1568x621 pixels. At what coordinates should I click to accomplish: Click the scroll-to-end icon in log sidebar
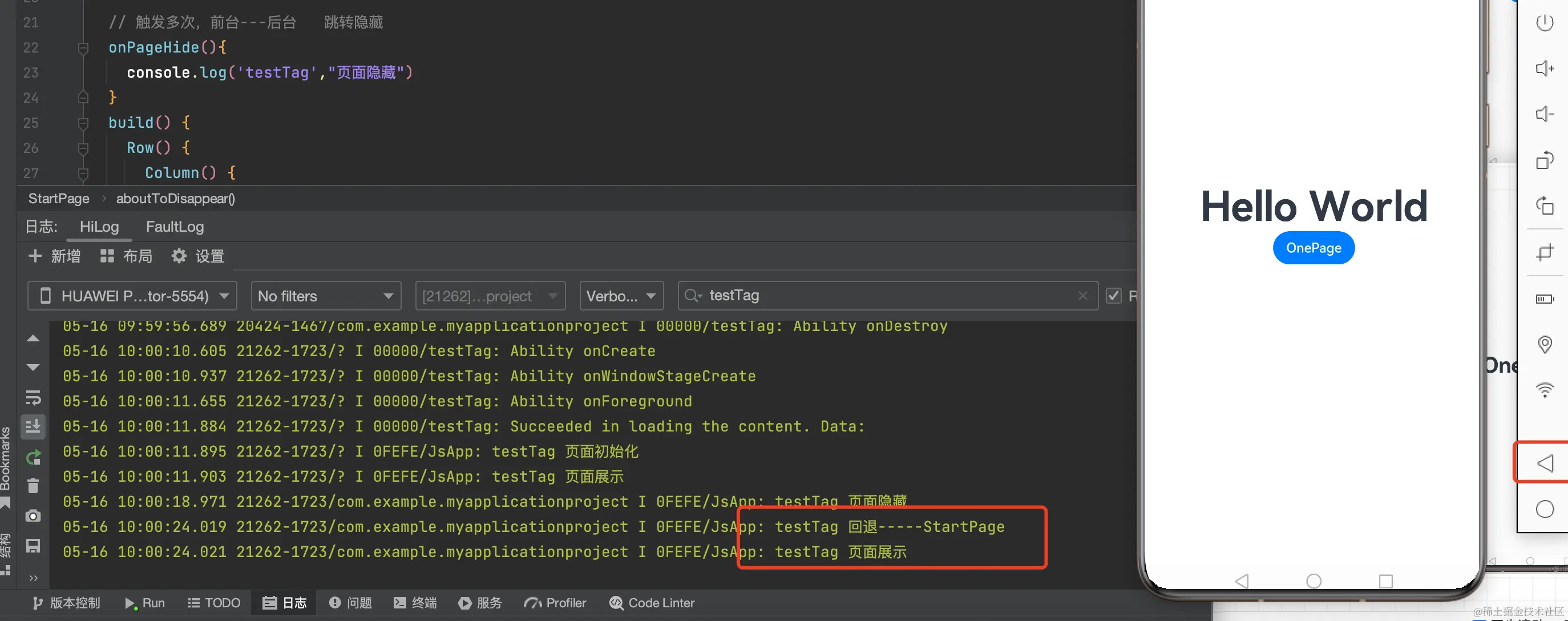coord(34,426)
